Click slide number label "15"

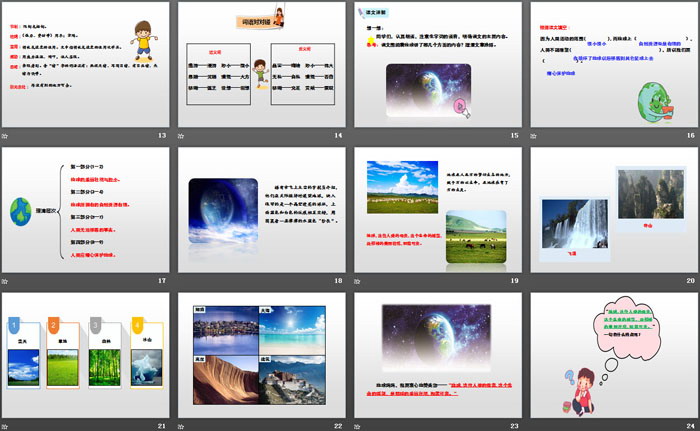click(x=514, y=135)
